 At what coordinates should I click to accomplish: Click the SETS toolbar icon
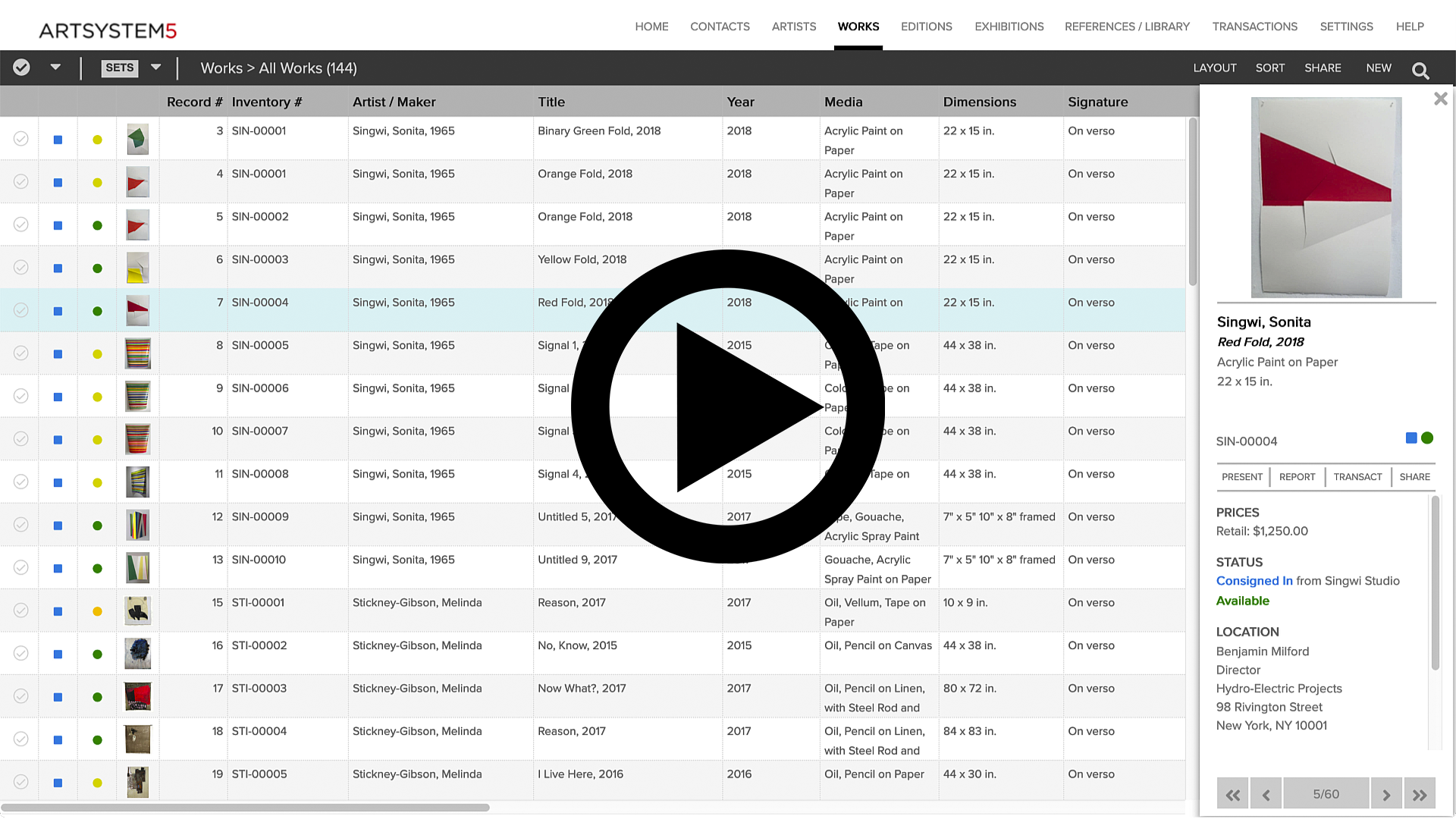(119, 67)
